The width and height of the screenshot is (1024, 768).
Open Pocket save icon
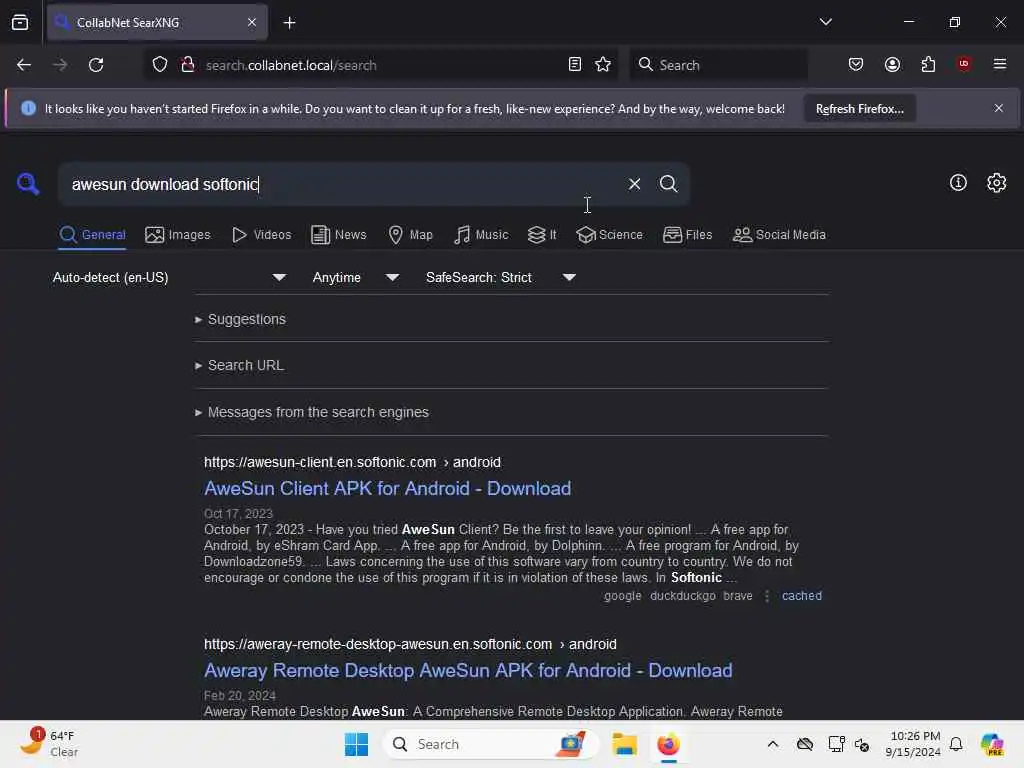(856, 65)
